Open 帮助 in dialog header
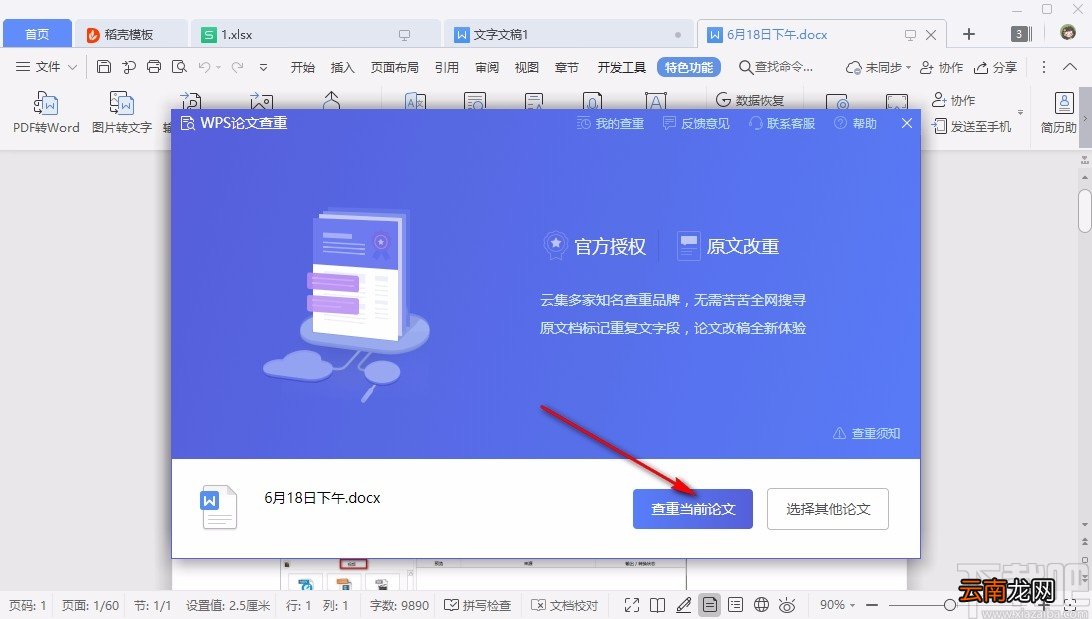 tap(856, 123)
